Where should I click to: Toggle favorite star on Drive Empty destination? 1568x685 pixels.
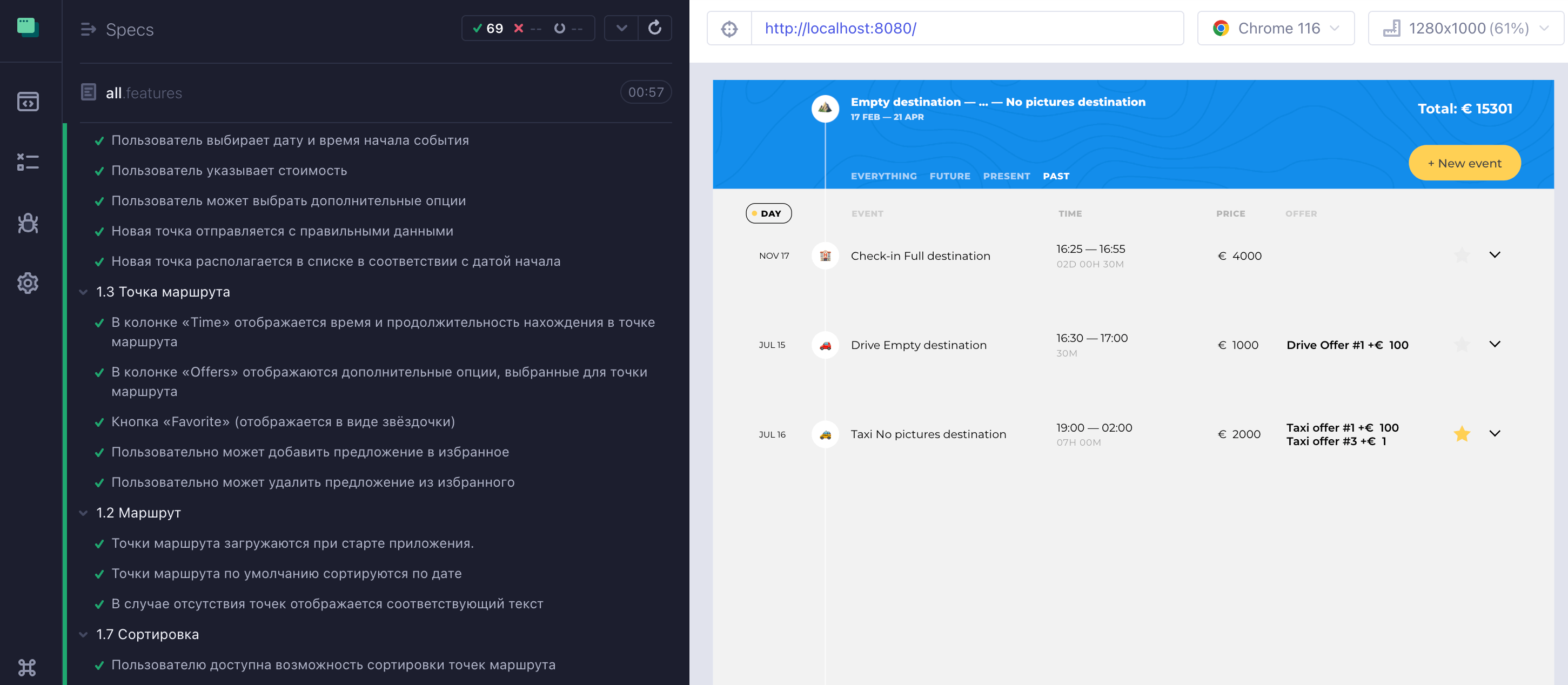coord(1462,345)
